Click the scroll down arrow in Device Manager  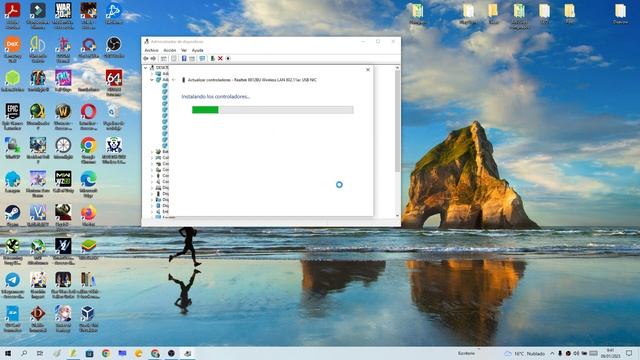(398, 216)
